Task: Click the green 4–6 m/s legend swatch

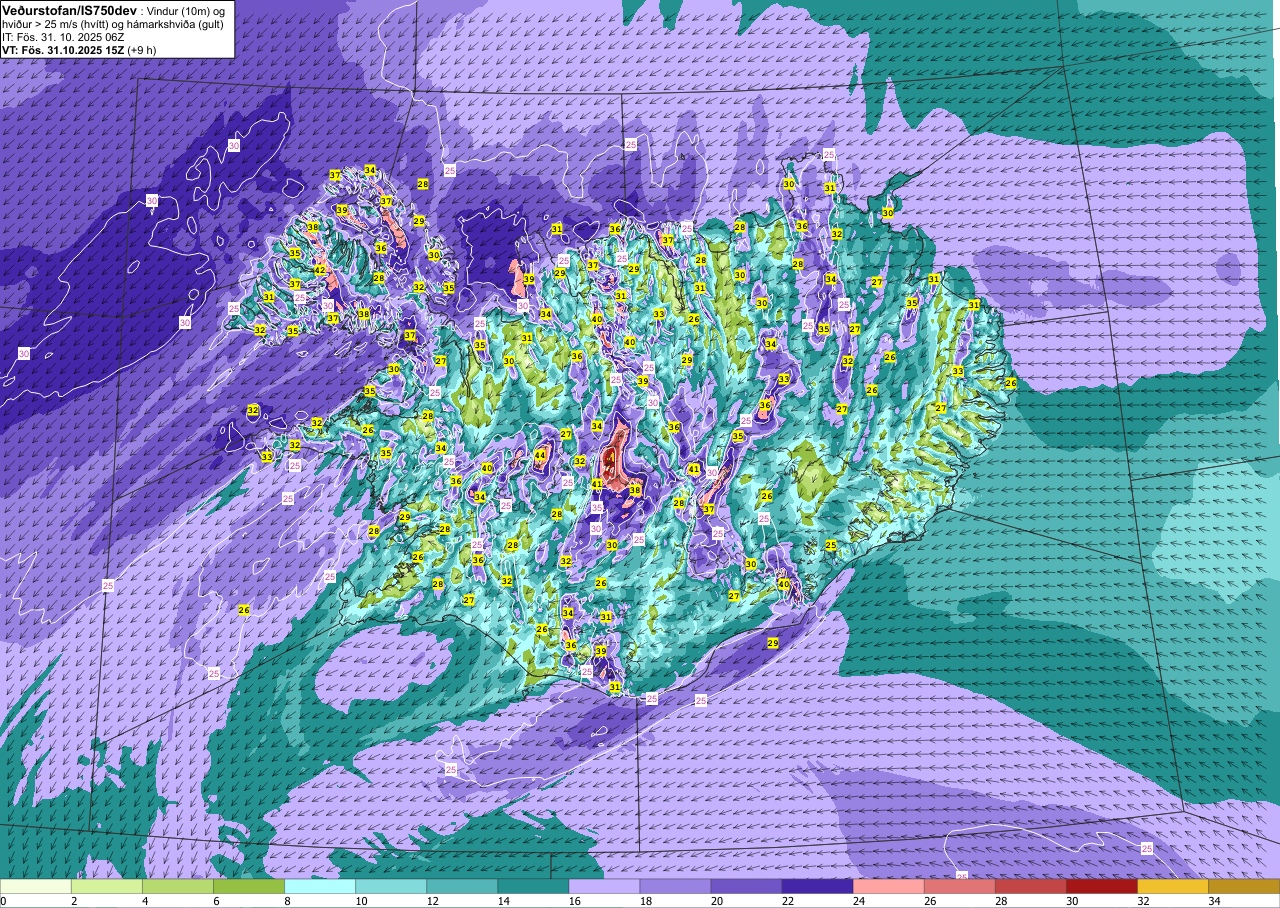Action: (x=178, y=886)
